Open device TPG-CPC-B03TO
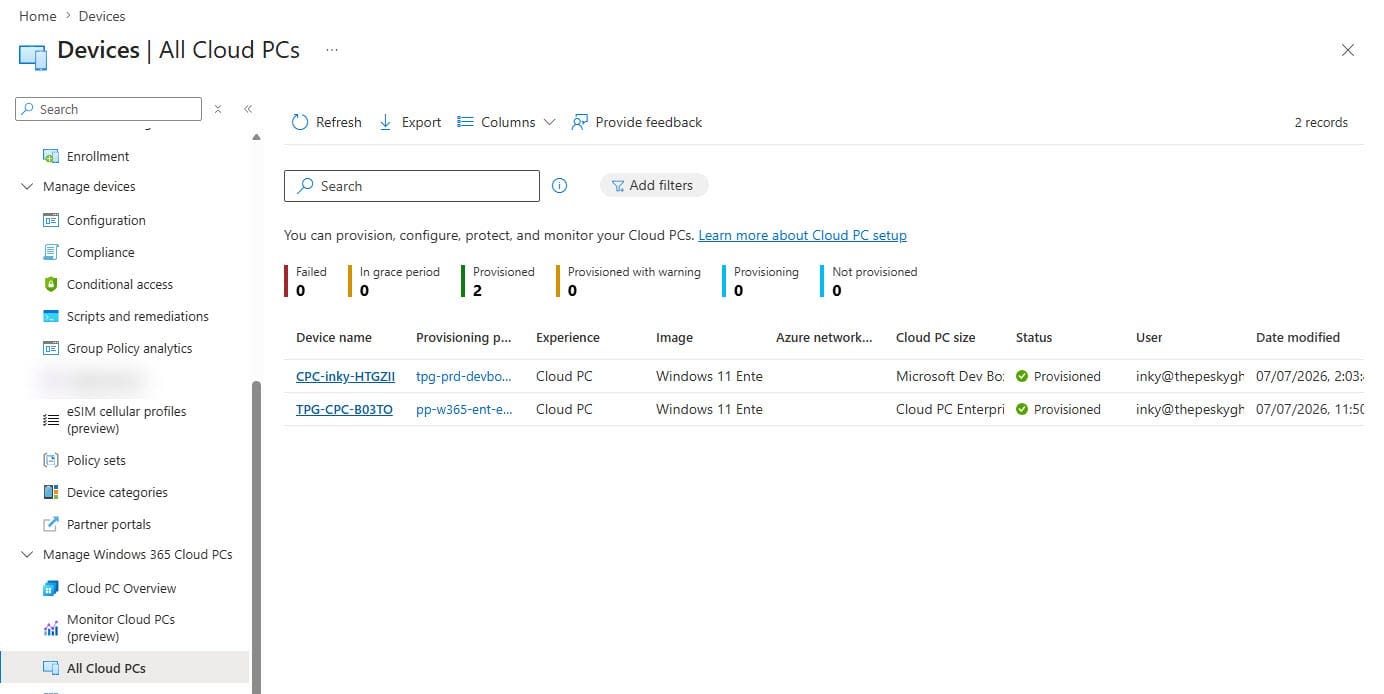The image size is (1384, 694). (x=344, y=409)
